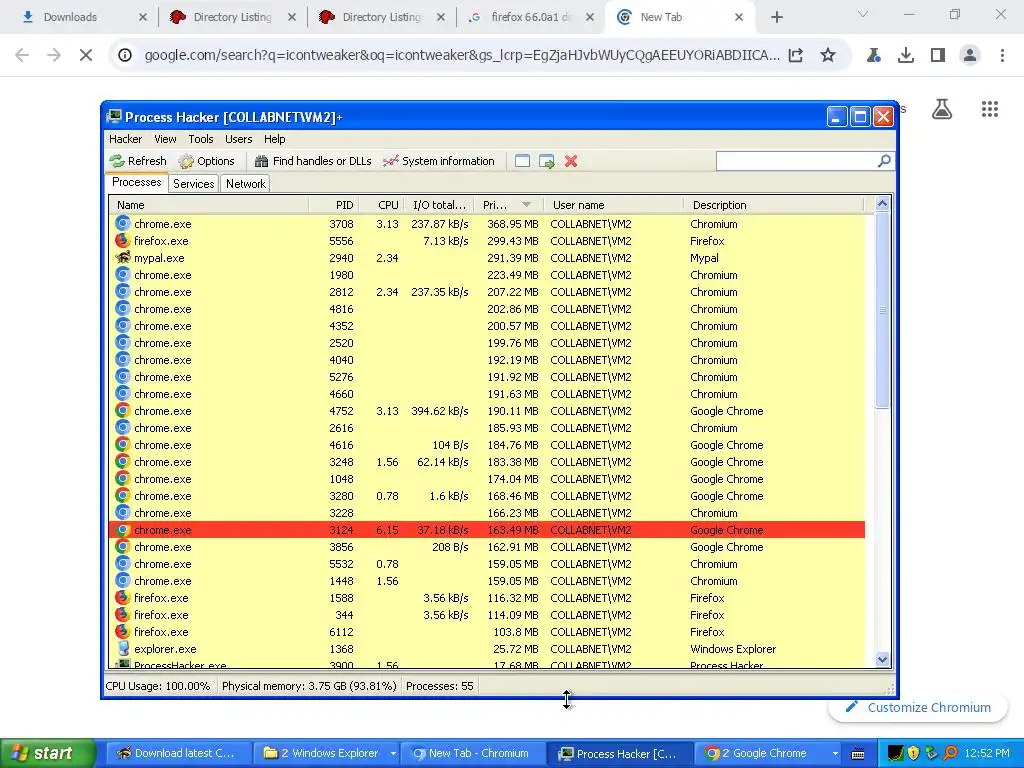Click the 291.39 MB memory value
This screenshot has height=768, width=1024.
(513, 258)
